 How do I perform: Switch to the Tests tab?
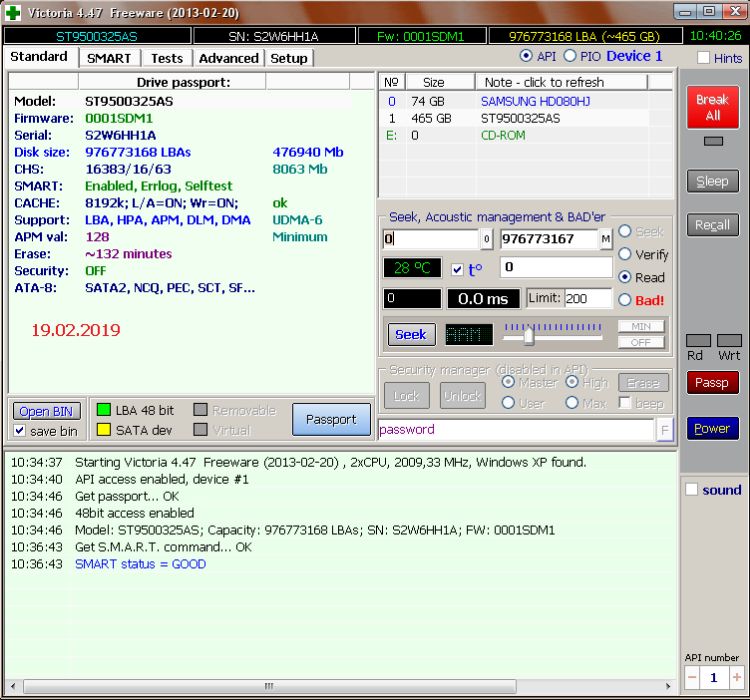pos(167,58)
